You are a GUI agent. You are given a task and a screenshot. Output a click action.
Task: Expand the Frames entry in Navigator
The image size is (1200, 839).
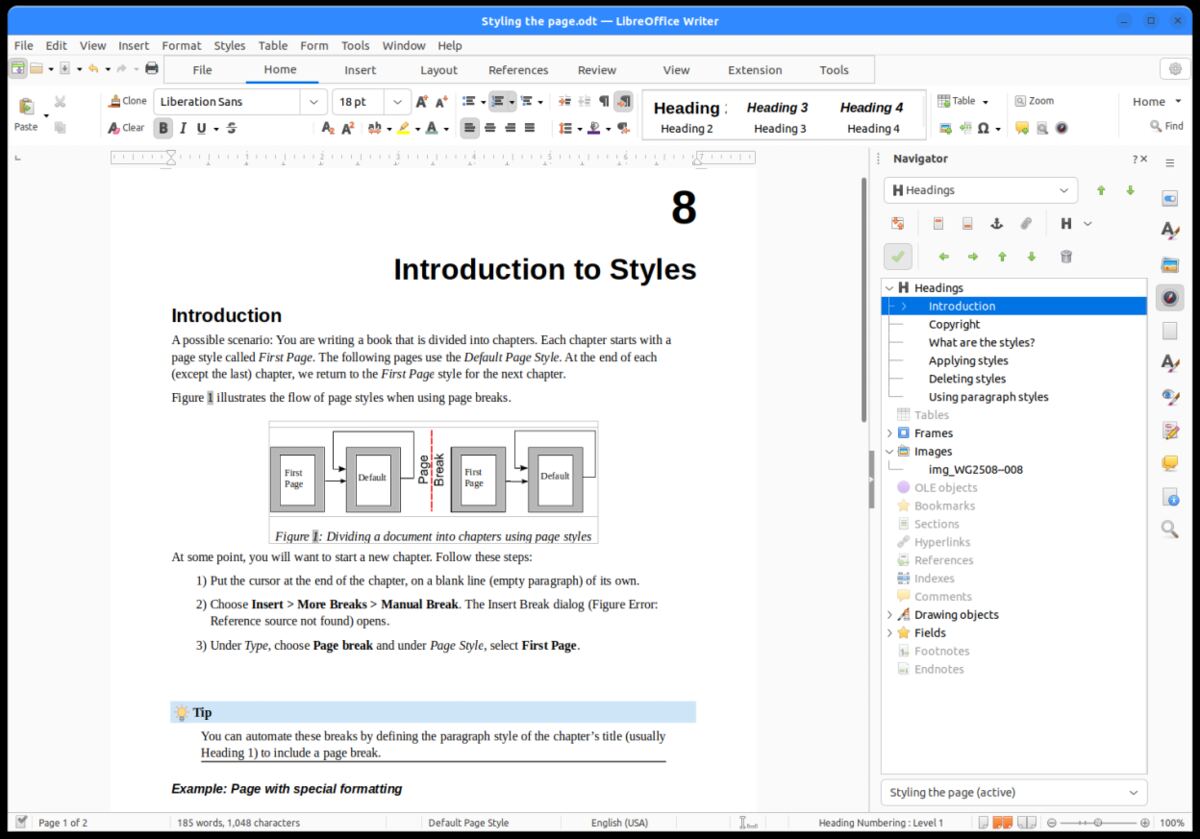tap(889, 433)
